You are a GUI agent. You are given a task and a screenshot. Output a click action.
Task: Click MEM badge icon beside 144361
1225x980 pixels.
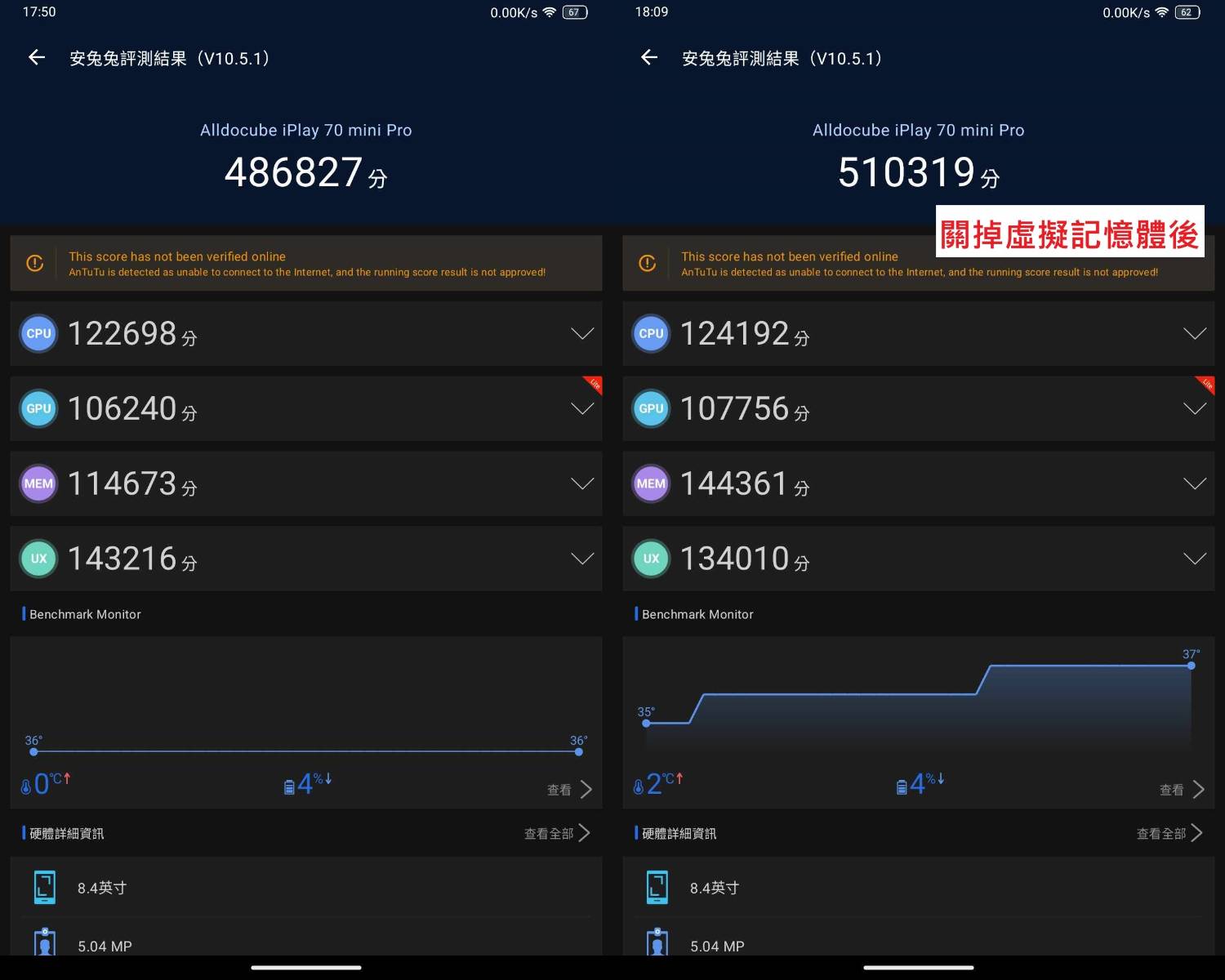click(x=651, y=483)
